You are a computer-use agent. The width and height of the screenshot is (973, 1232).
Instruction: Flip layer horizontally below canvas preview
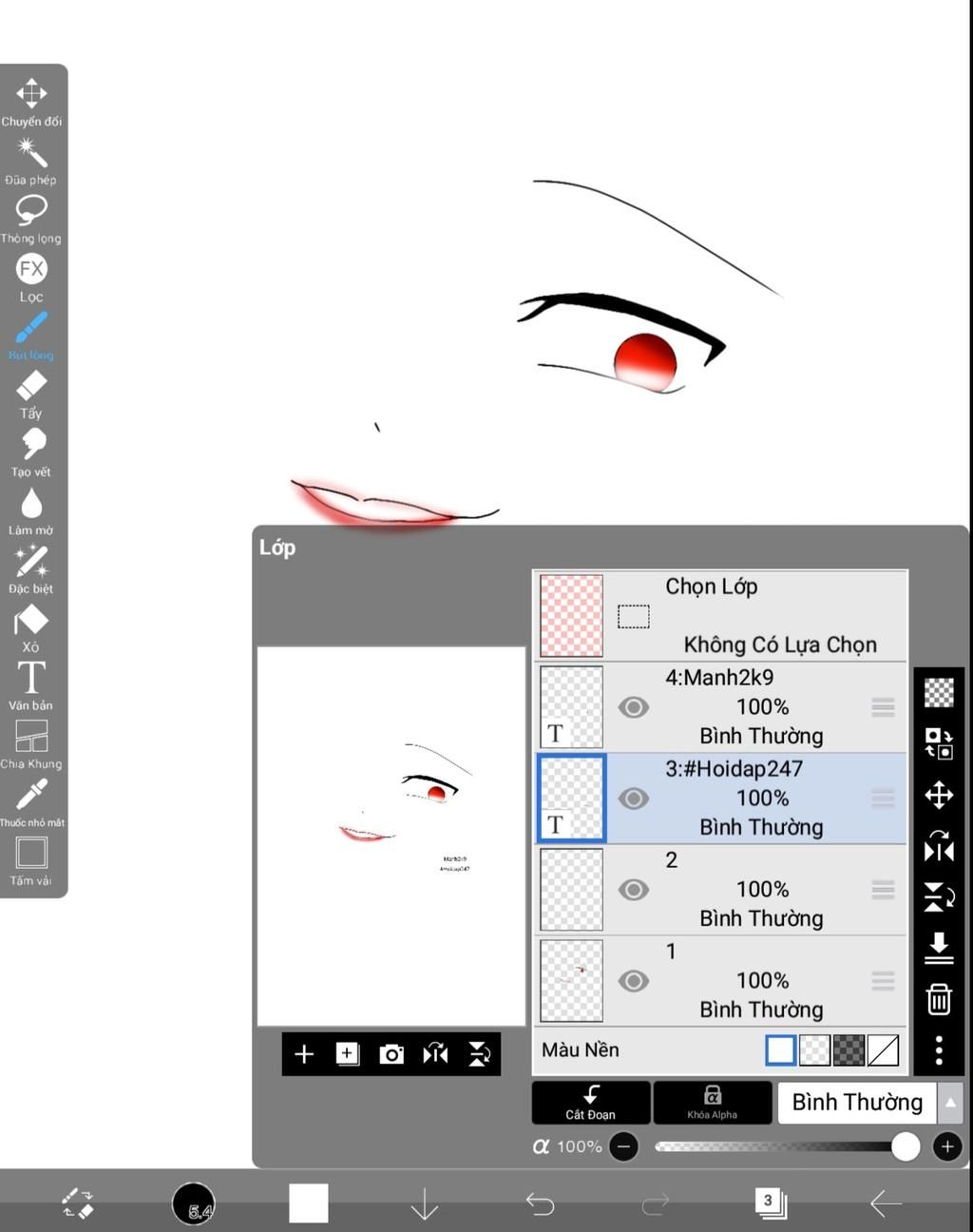coord(435,1053)
